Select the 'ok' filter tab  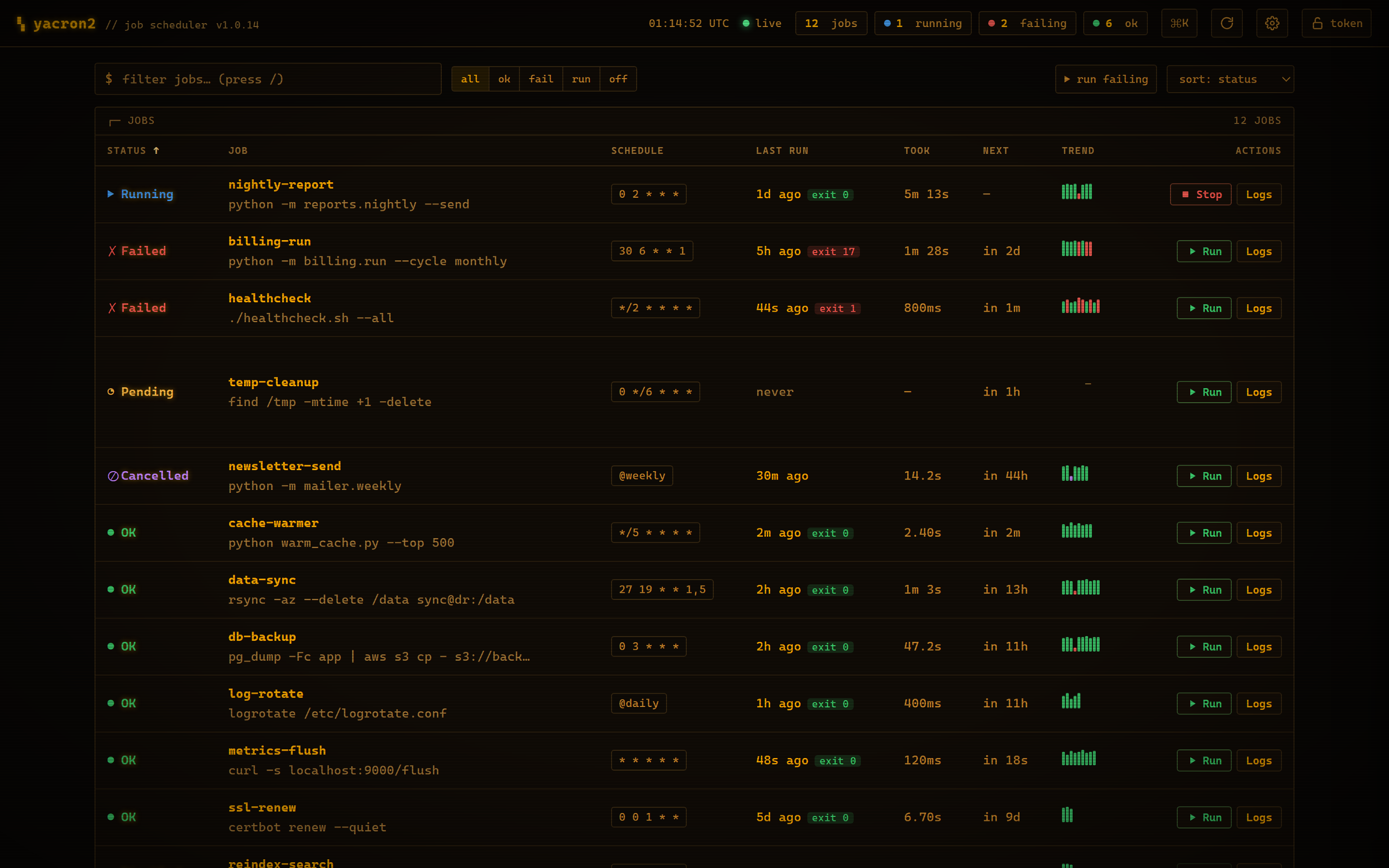tap(504, 79)
